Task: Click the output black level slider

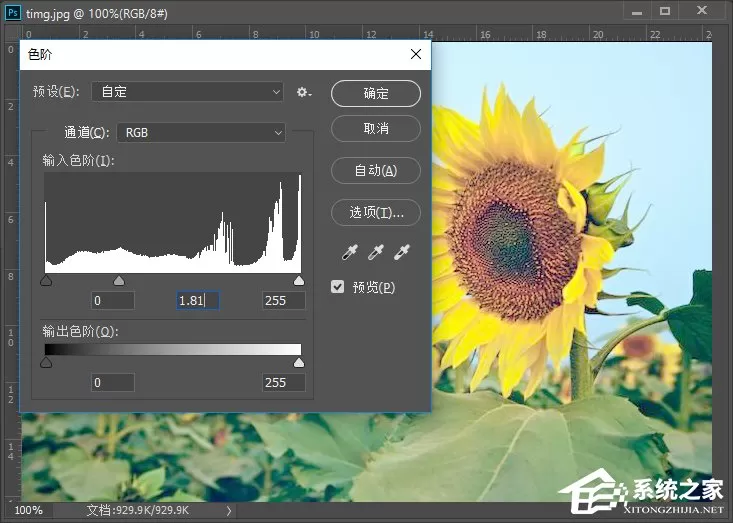Action: click(46, 363)
